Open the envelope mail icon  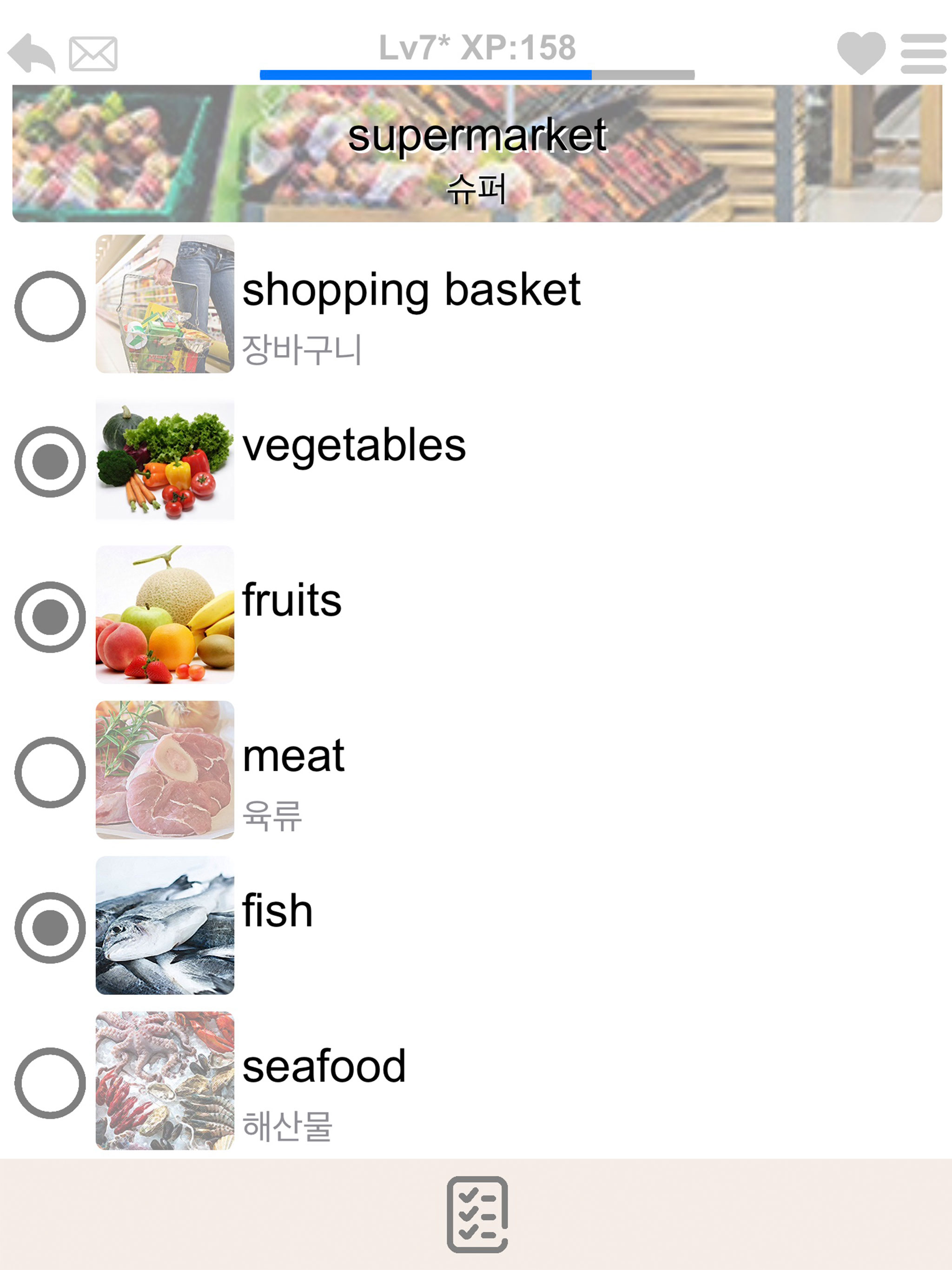coord(93,54)
